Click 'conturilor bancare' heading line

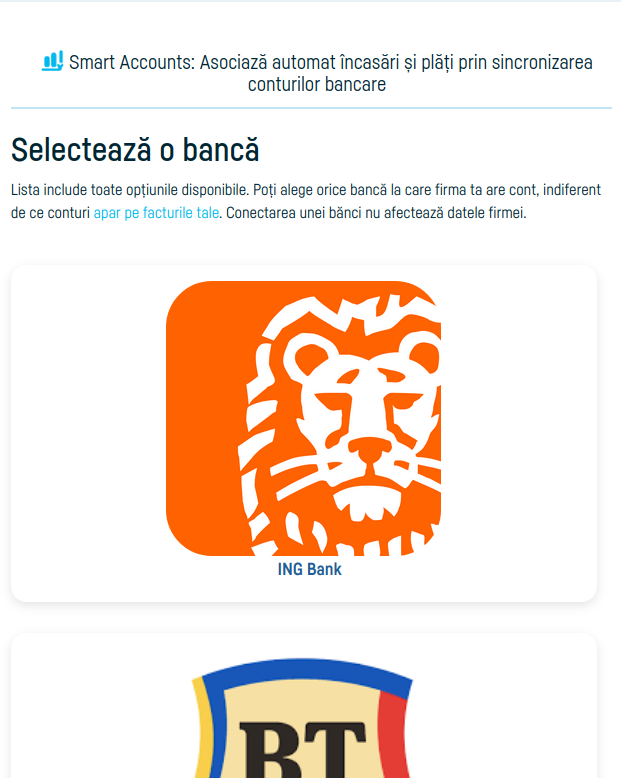click(x=317, y=84)
